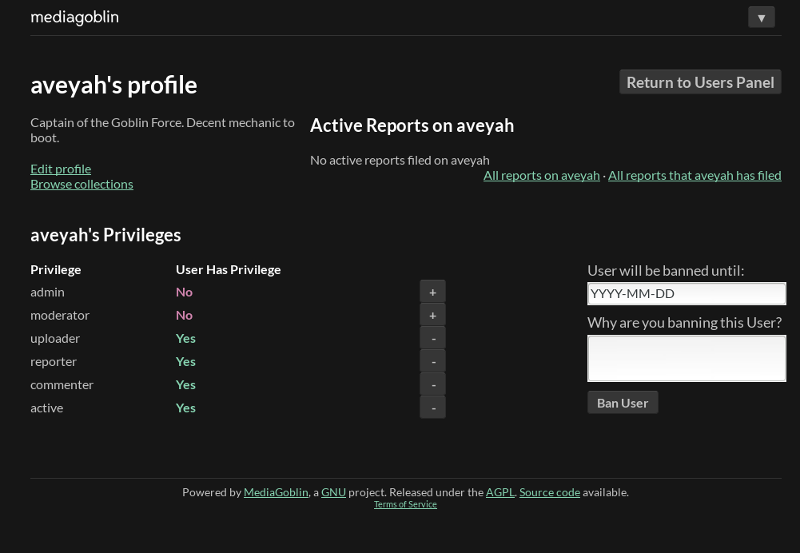Click the uploader row's Yes value

click(x=186, y=338)
